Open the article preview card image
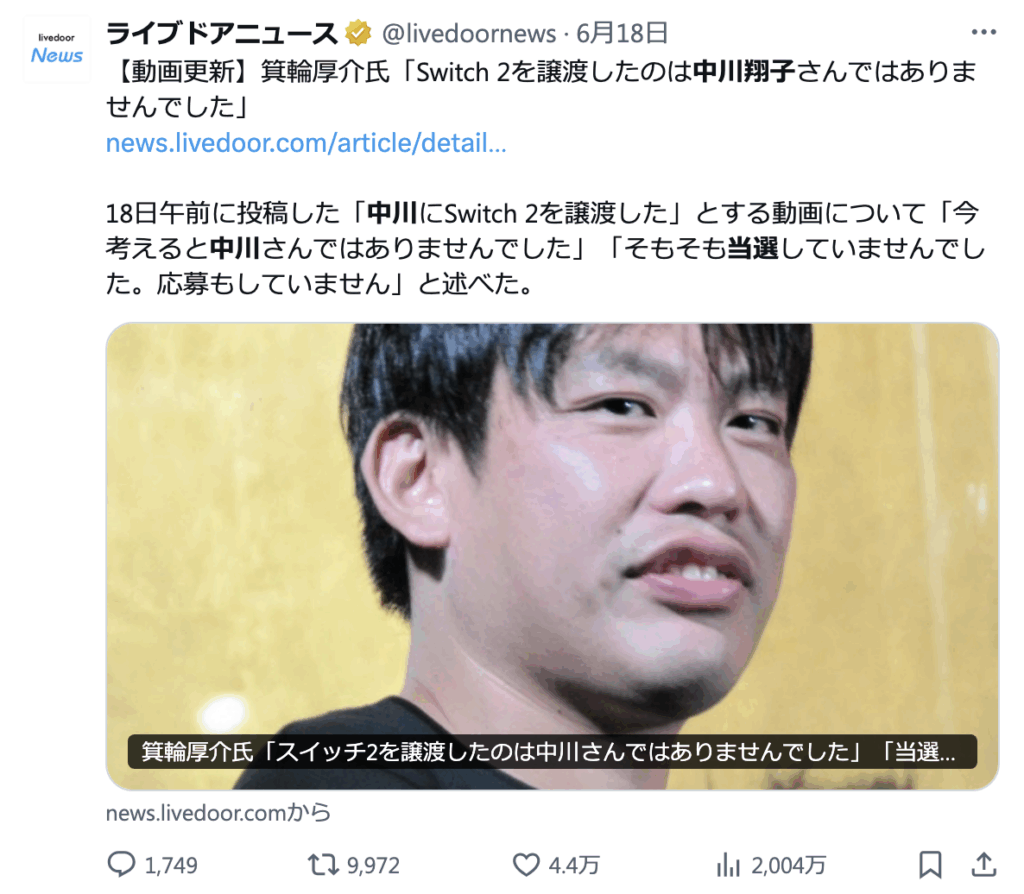Screen dimensions: 1024x894 tap(552, 556)
